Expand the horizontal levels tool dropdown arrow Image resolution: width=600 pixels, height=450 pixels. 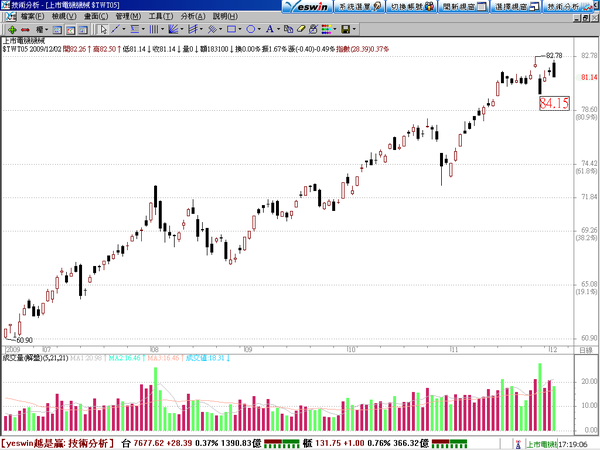coord(143,29)
